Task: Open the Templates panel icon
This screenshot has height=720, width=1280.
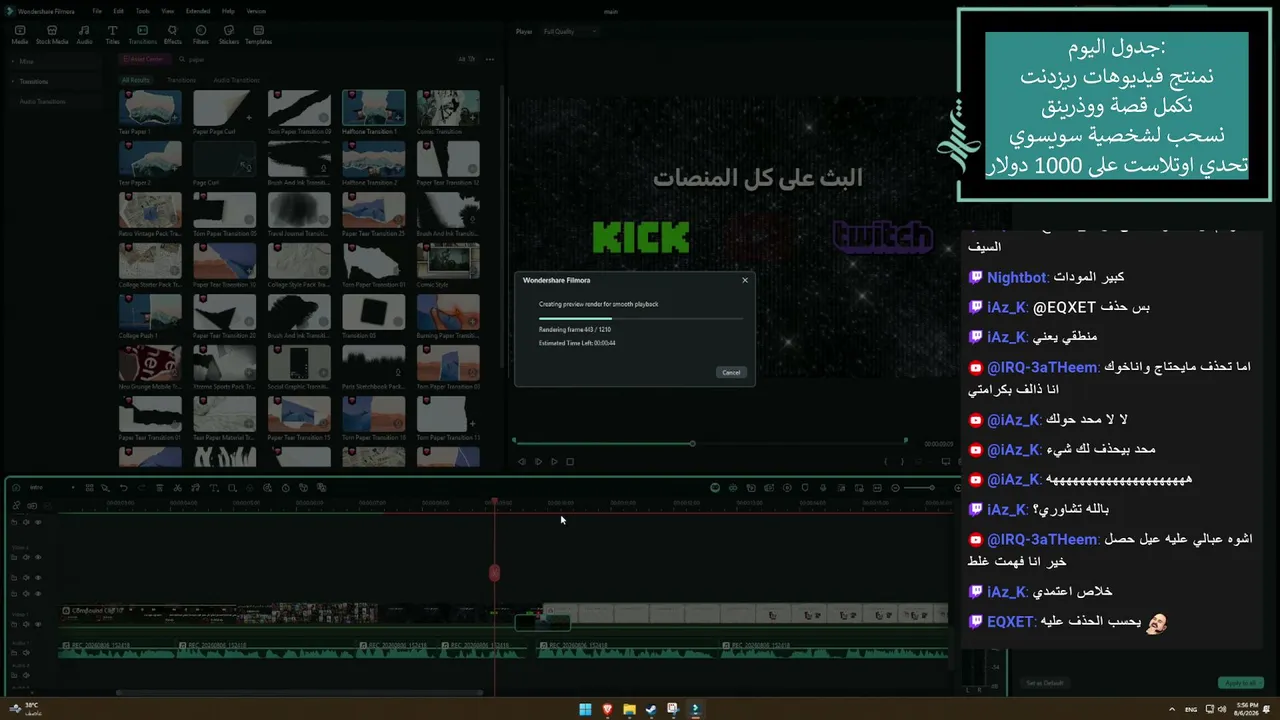Action: [258, 31]
